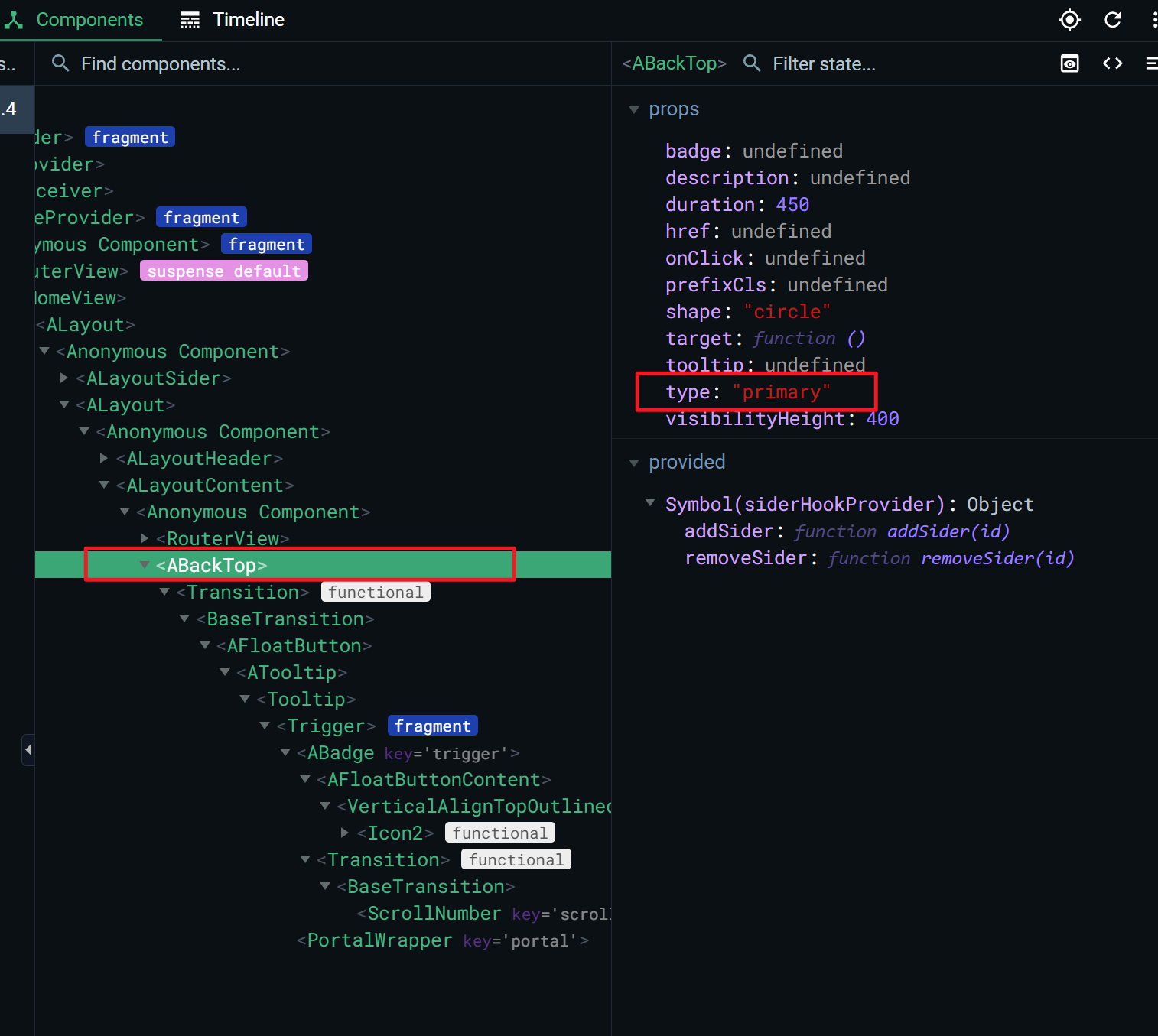Click the lines icon next to the code icon
The height and width of the screenshot is (1036, 1158).
[x=1151, y=63]
